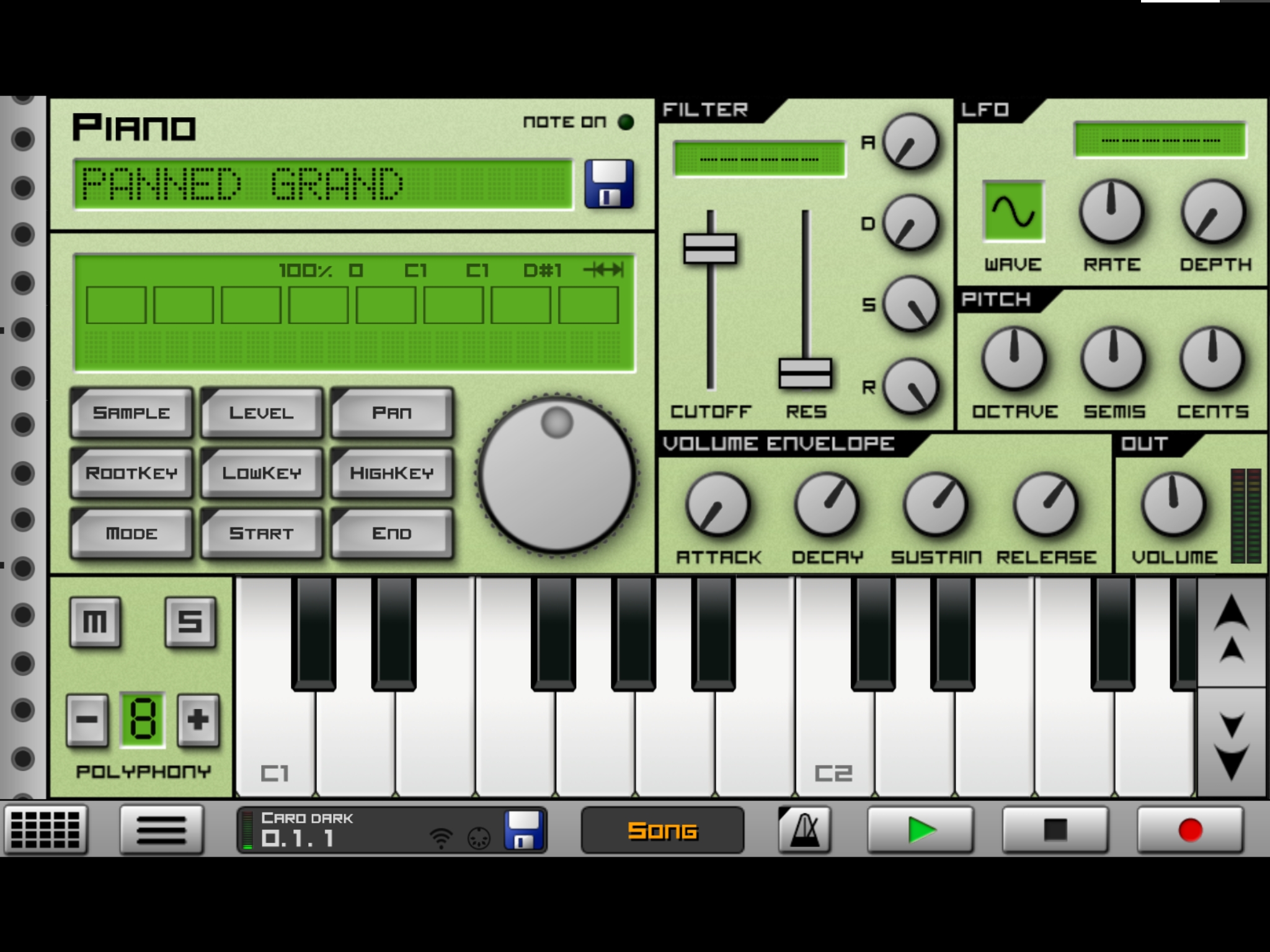Open the filter type display selector
The height and width of the screenshot is (952, 1270).
tap(759, 159)
